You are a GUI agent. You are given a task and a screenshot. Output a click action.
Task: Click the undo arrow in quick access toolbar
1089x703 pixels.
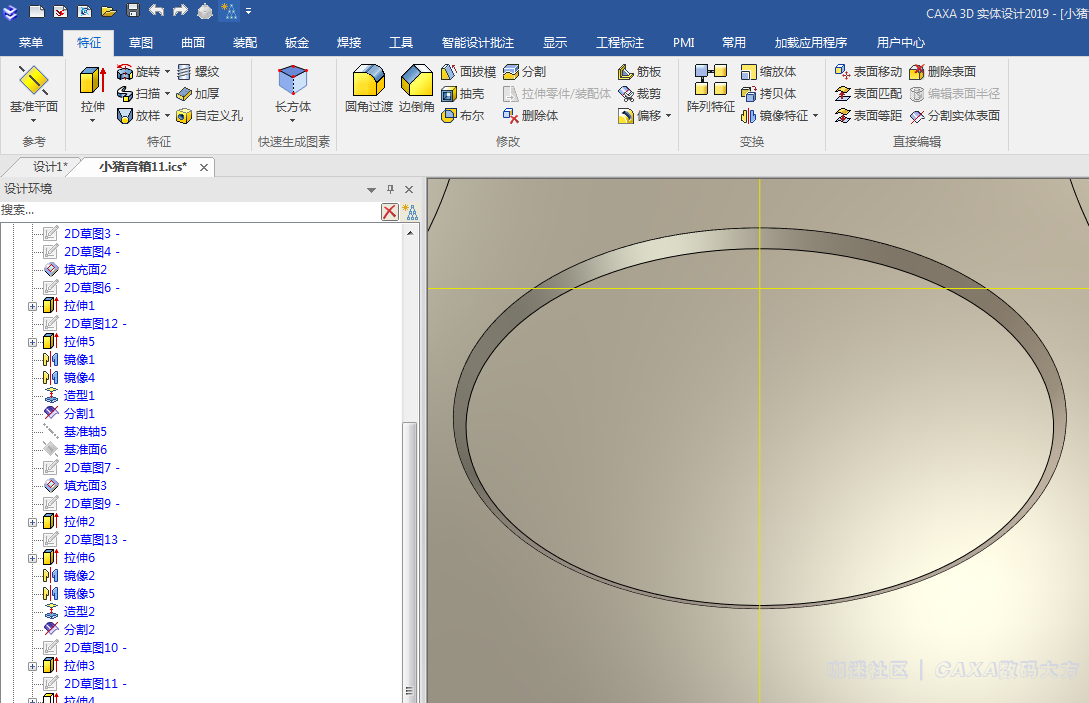tap(156, 10)
